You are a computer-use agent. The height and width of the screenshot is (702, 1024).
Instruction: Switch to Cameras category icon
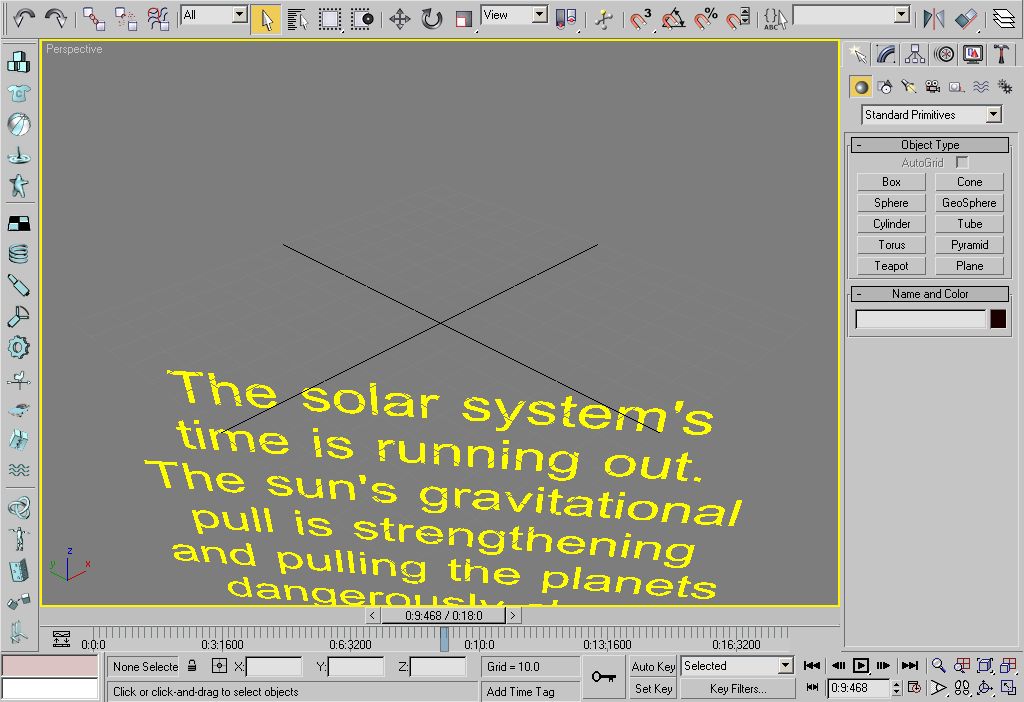point(932,87)
